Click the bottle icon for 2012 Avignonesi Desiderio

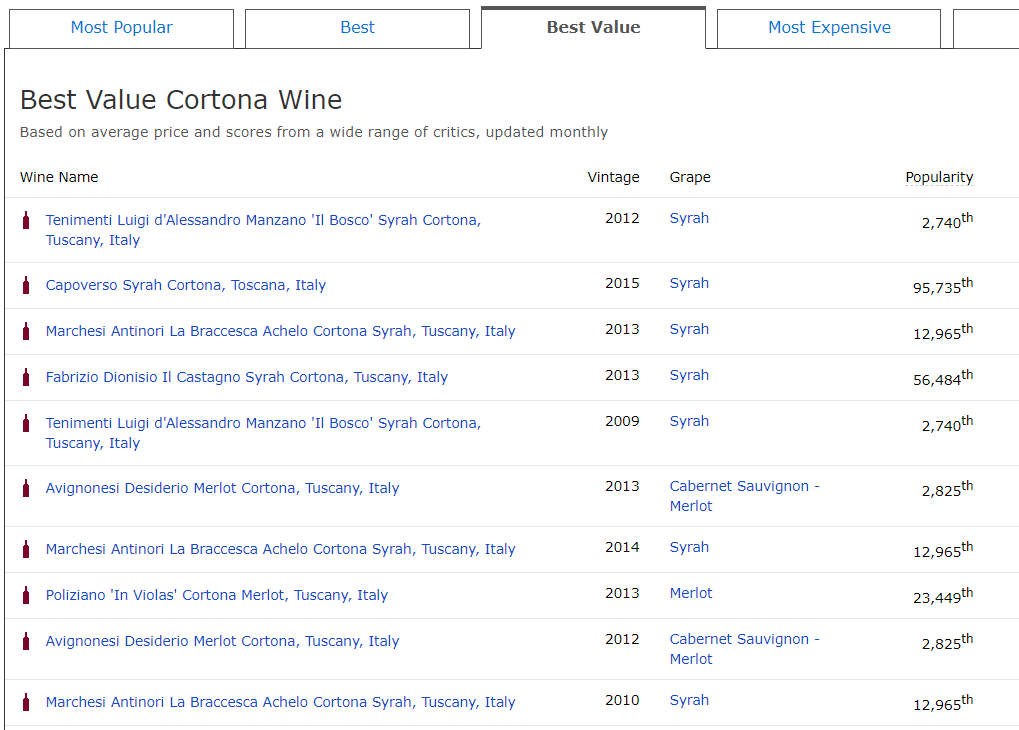click(26, 641)
